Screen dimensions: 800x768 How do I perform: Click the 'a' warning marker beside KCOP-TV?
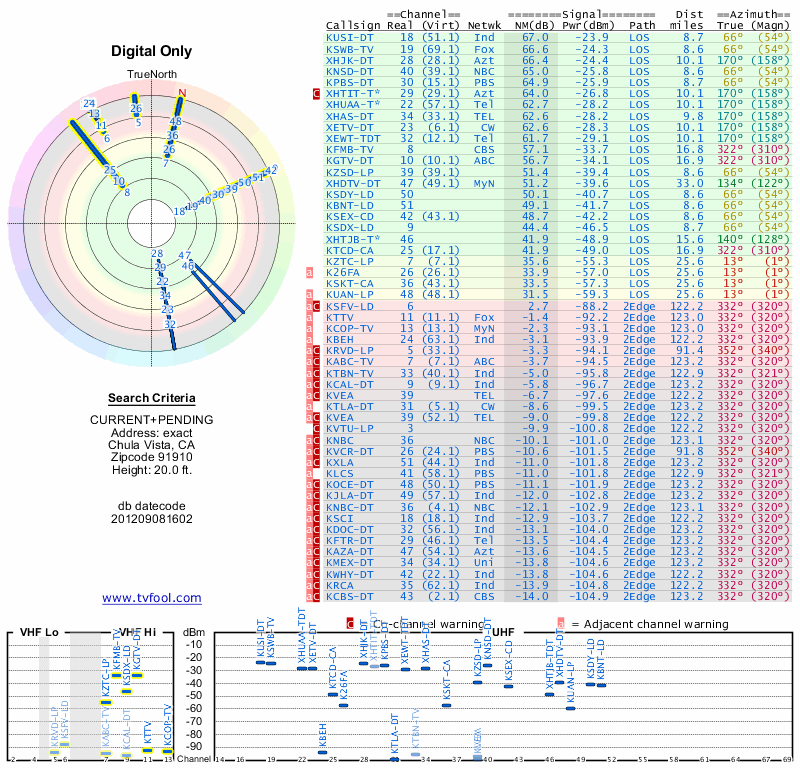coord(309,329)
